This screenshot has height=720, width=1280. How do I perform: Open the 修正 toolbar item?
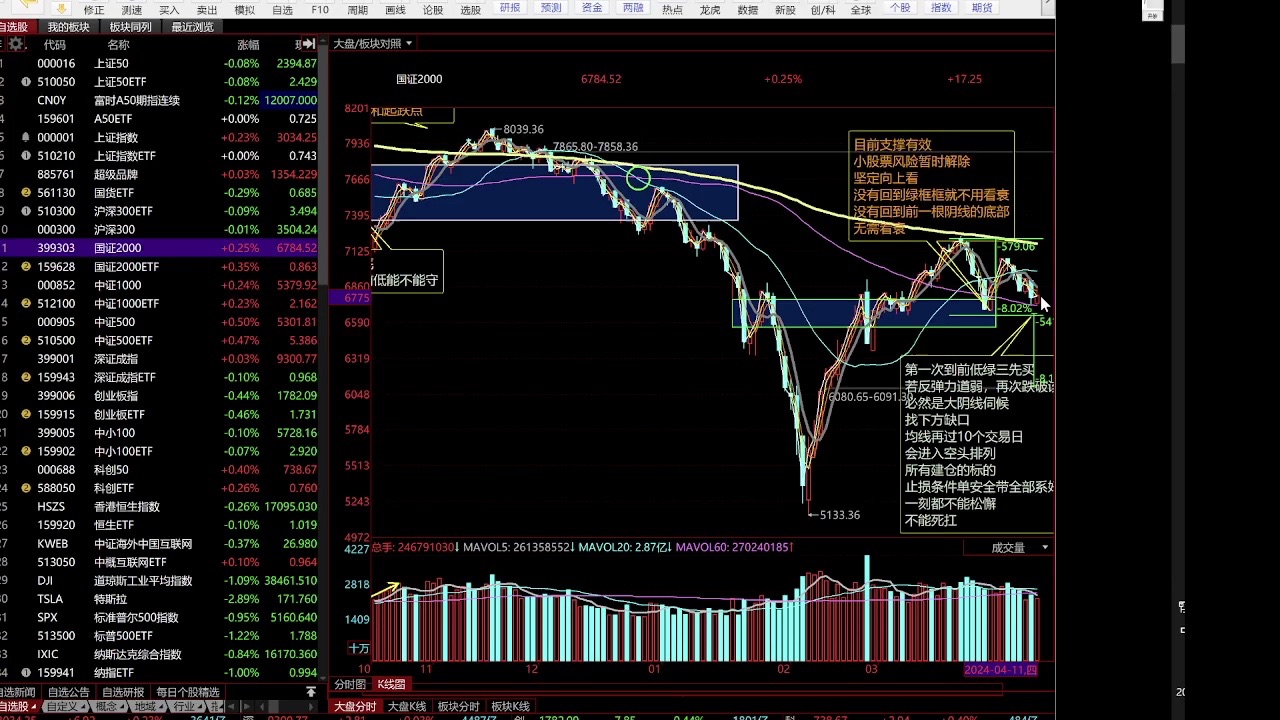(x=94, y=10)
